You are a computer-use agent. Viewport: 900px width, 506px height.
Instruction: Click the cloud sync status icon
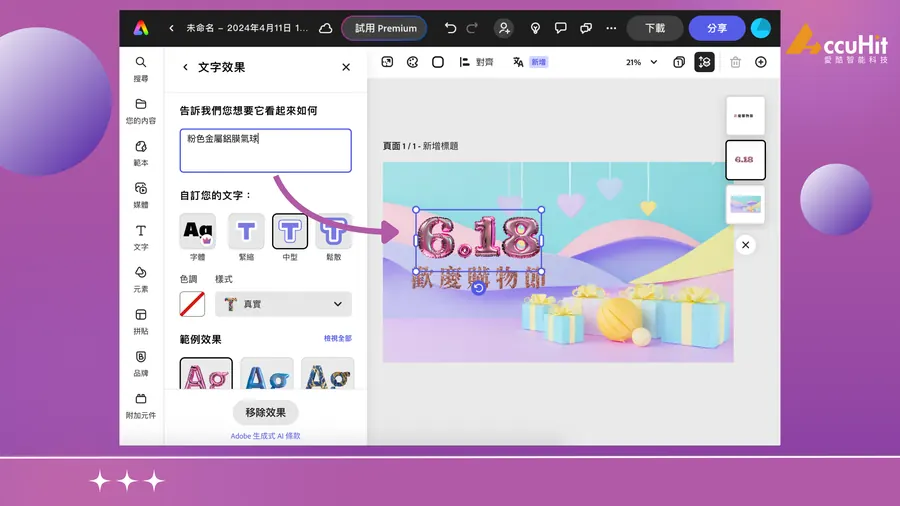click(325, 28)
